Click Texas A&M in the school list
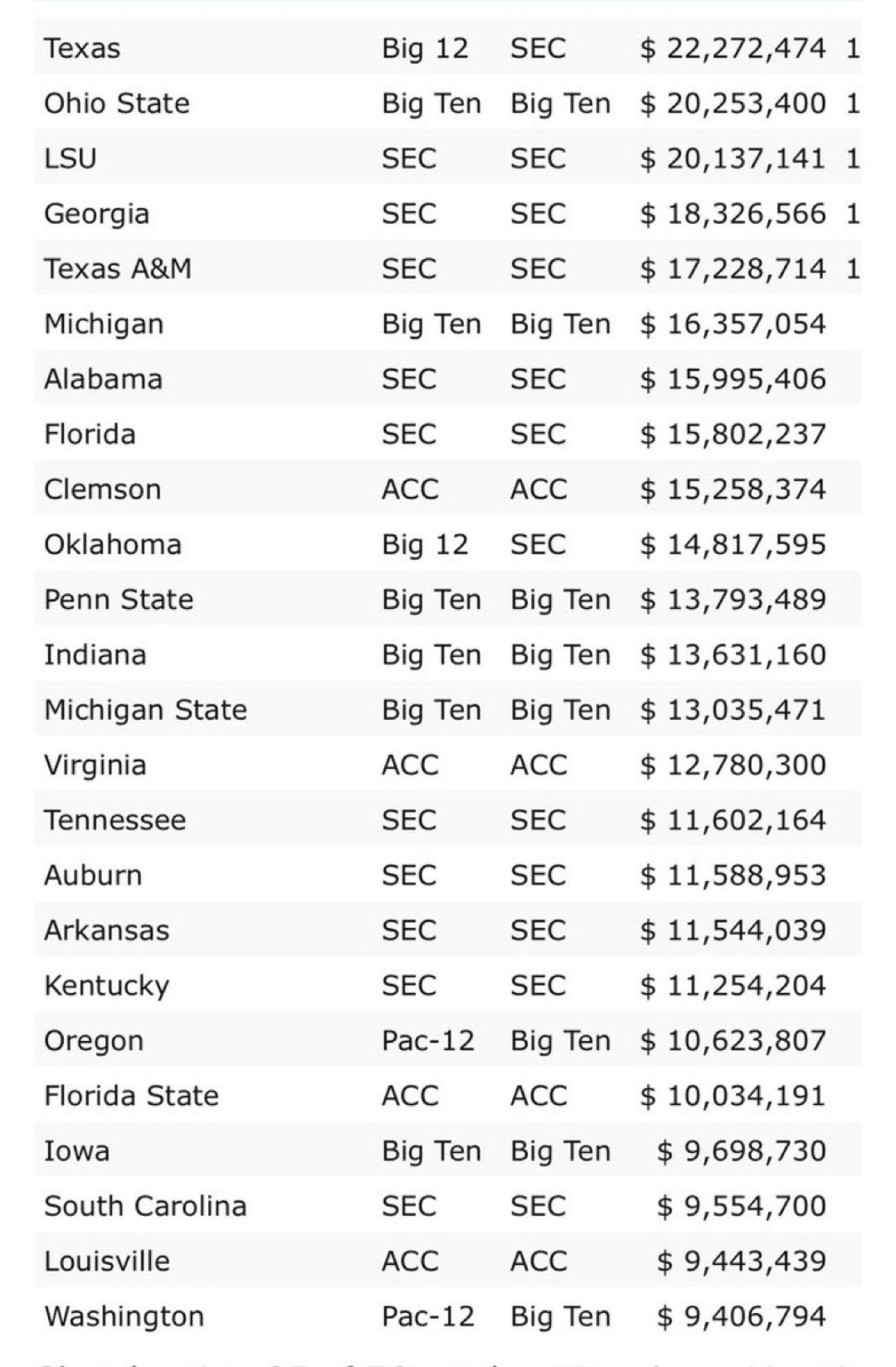Screen dimensions: 896x1367 (x=118, y=269)
